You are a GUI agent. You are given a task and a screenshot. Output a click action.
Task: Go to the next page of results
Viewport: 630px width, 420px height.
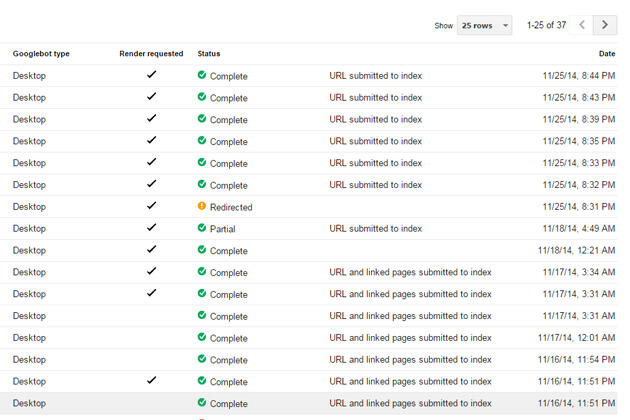(604, 25)
